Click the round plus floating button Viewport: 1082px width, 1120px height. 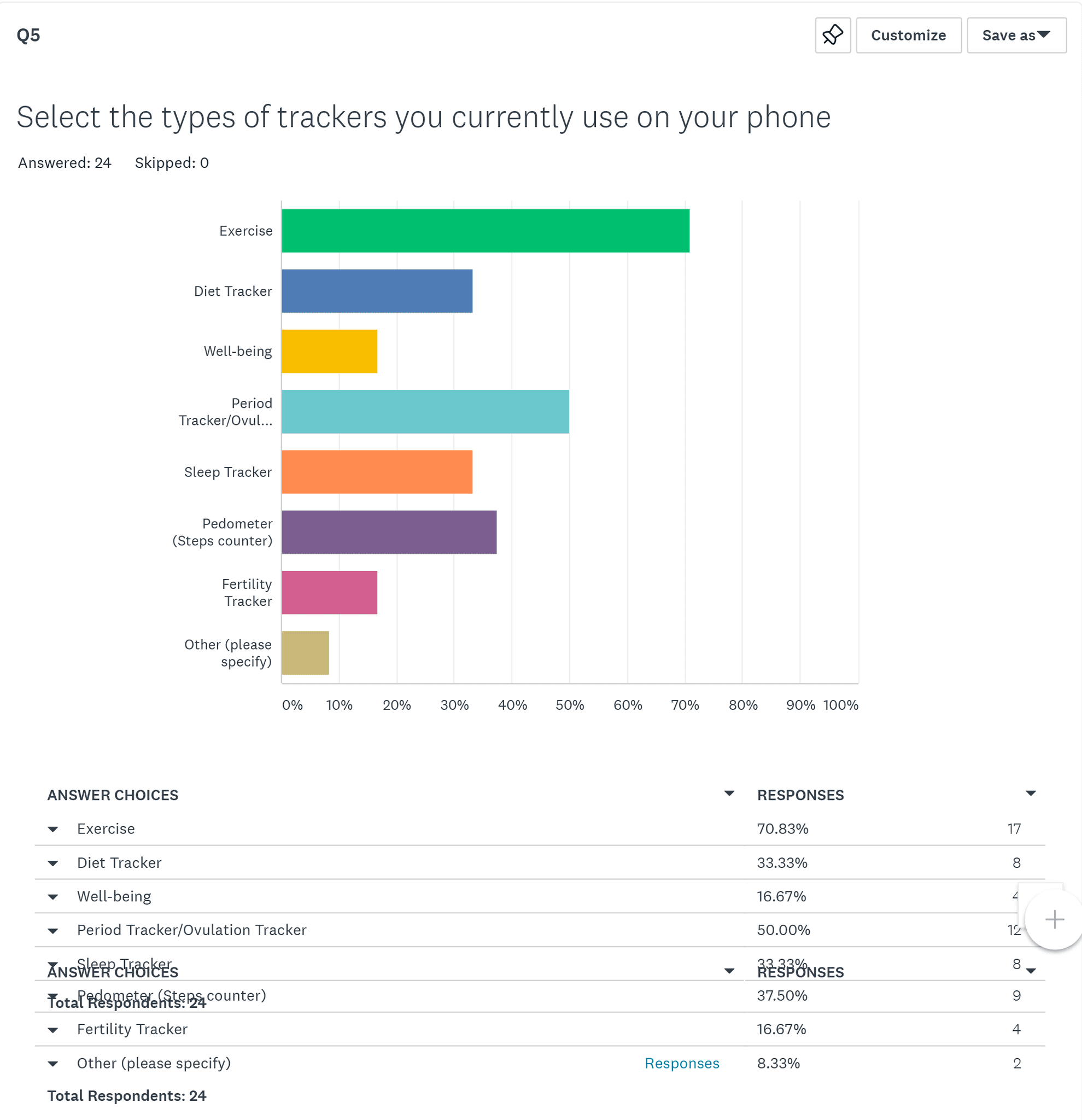click(1054, 919)
